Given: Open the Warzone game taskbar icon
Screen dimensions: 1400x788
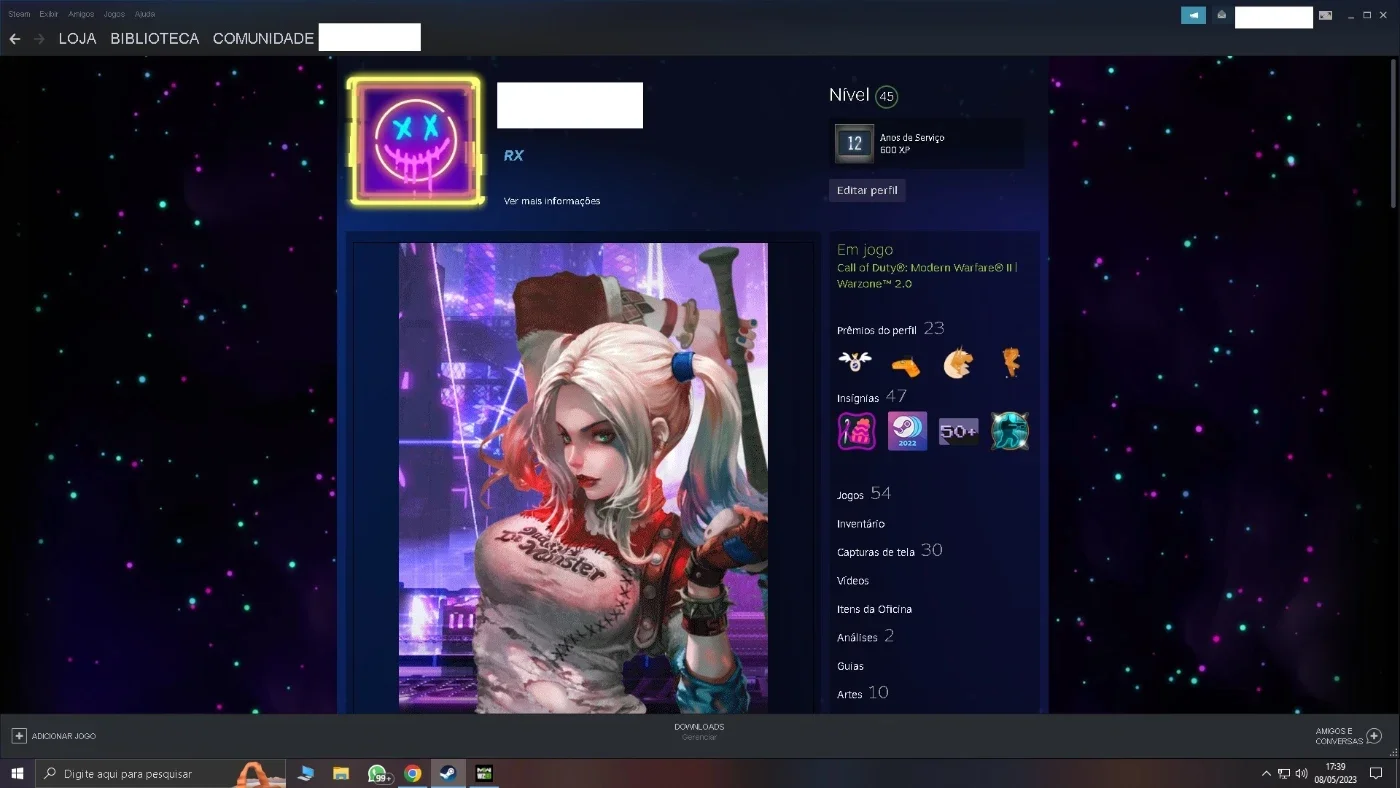Looking at the screenshot, I should (483, 773).
